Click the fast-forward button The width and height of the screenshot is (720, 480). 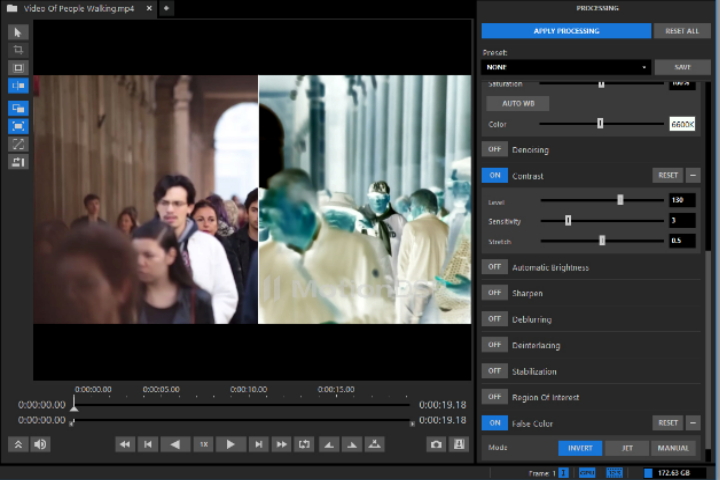click(281, 444)
